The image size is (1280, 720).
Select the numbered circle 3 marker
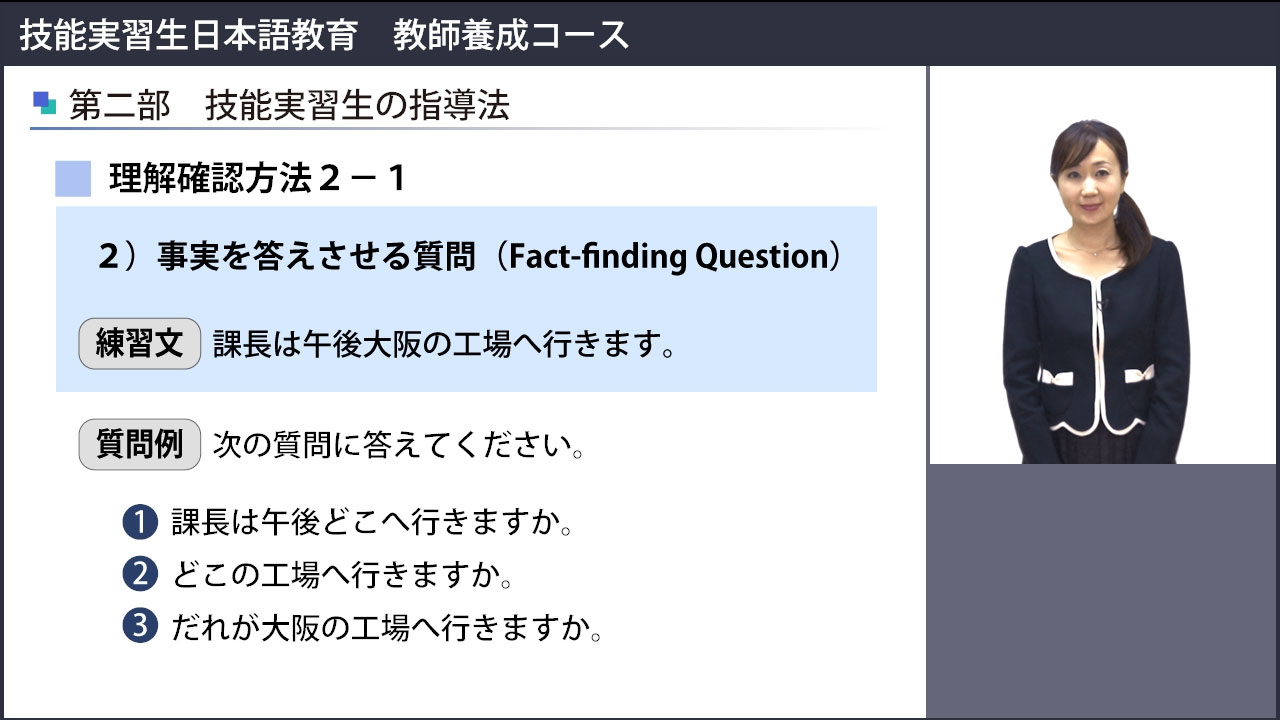pos(140,628)
